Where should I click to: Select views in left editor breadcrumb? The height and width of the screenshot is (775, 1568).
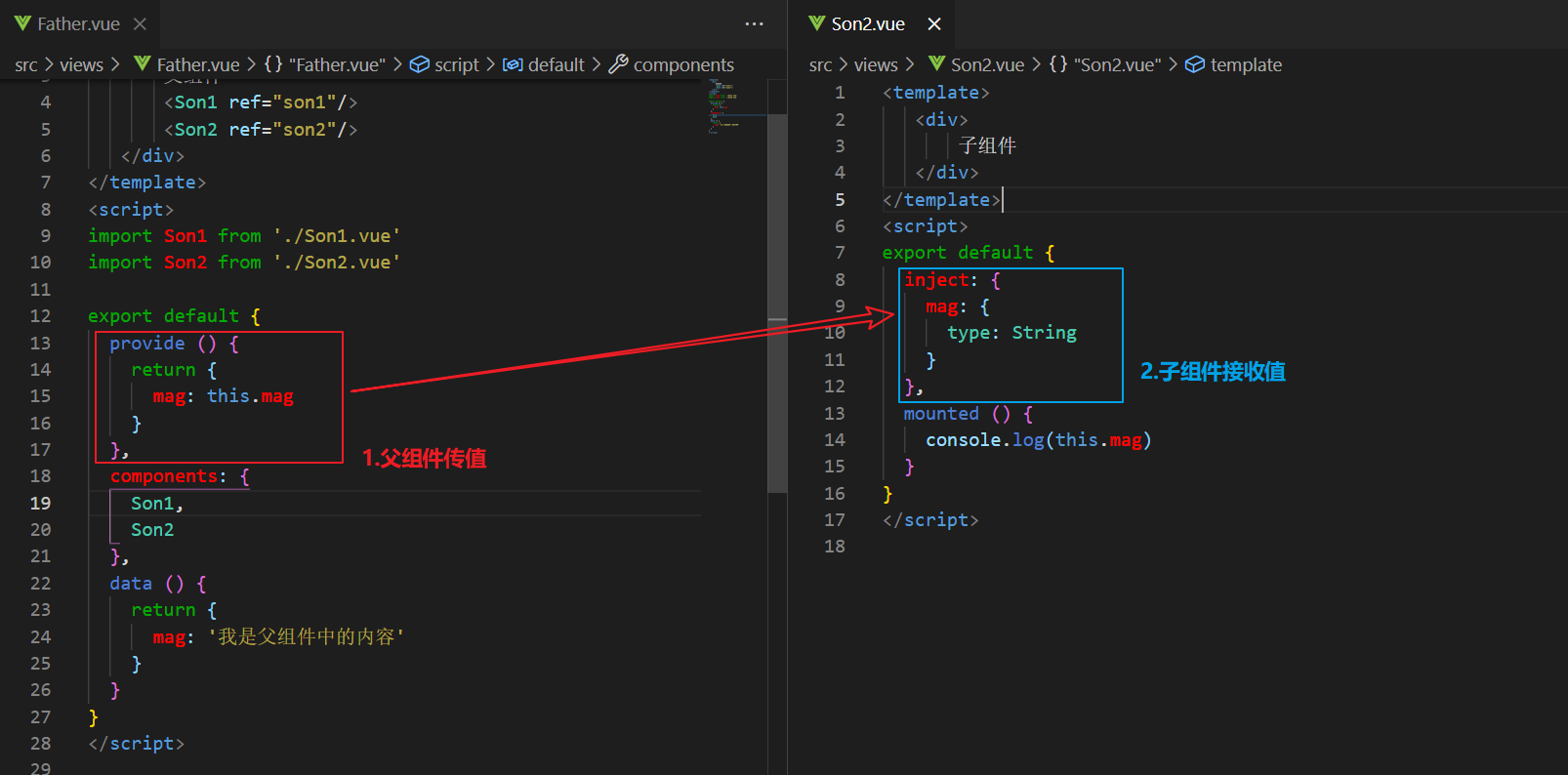[x=81, y=64]
